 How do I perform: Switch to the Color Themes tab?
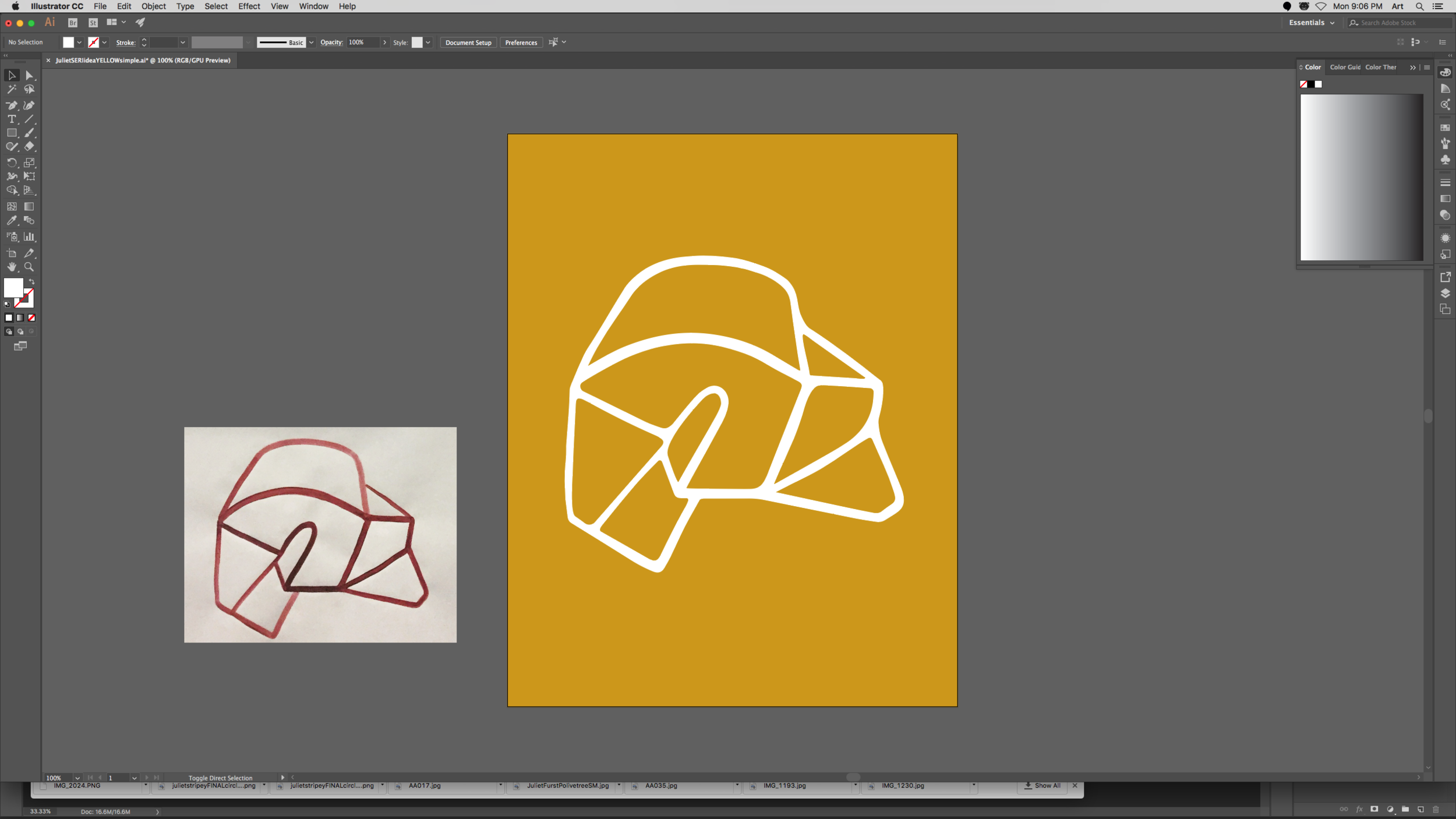[1380, 68]
